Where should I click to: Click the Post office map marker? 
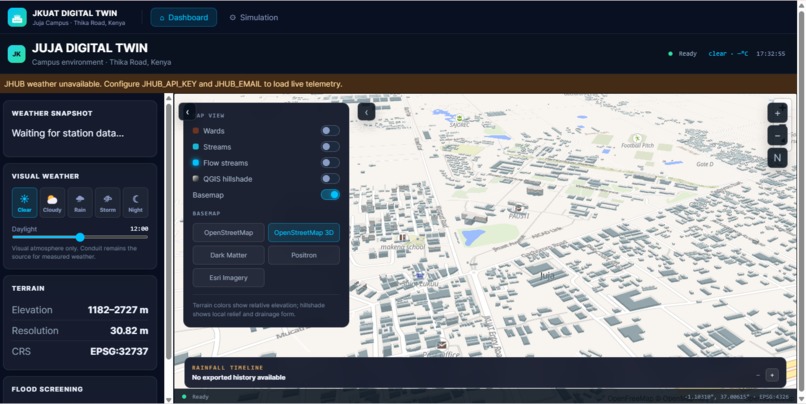(442, 345)
